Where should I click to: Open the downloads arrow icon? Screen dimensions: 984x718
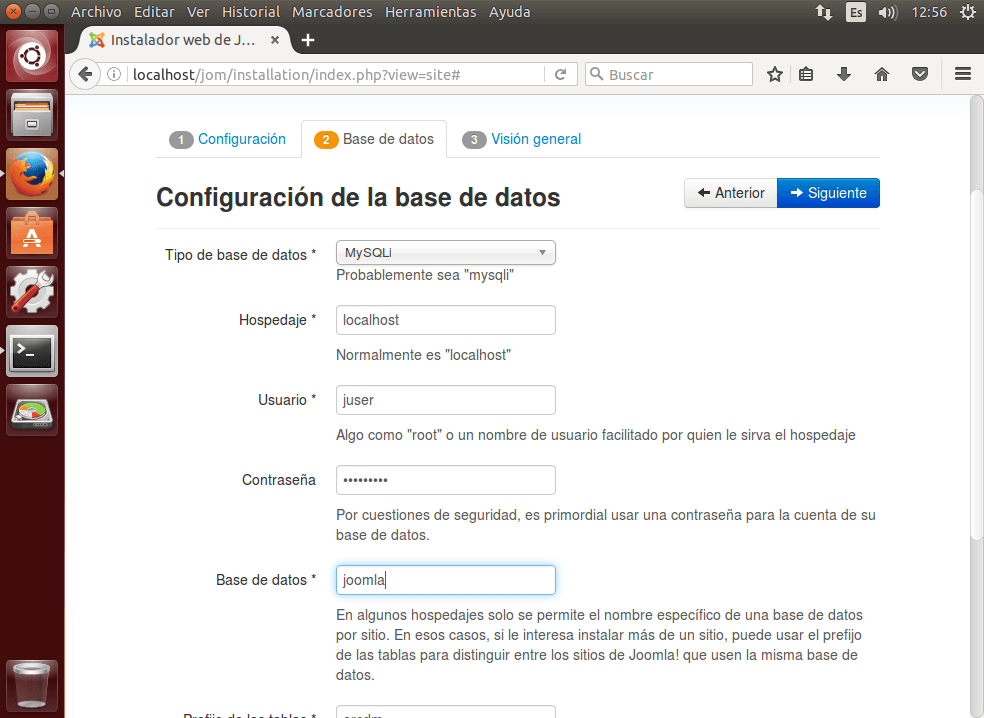tap(844, 75)
